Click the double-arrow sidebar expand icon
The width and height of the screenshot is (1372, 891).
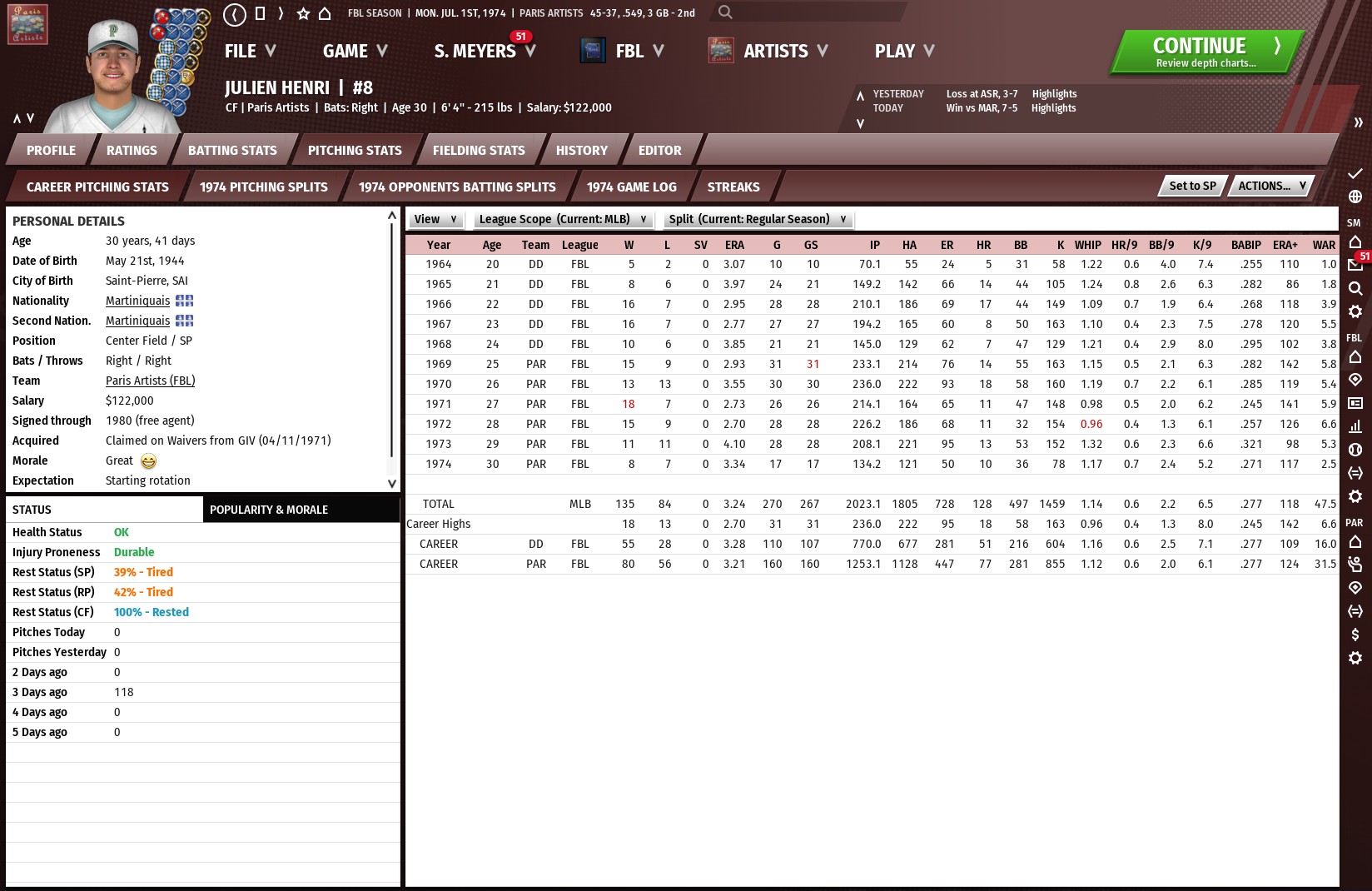(x=1358, y=122)
